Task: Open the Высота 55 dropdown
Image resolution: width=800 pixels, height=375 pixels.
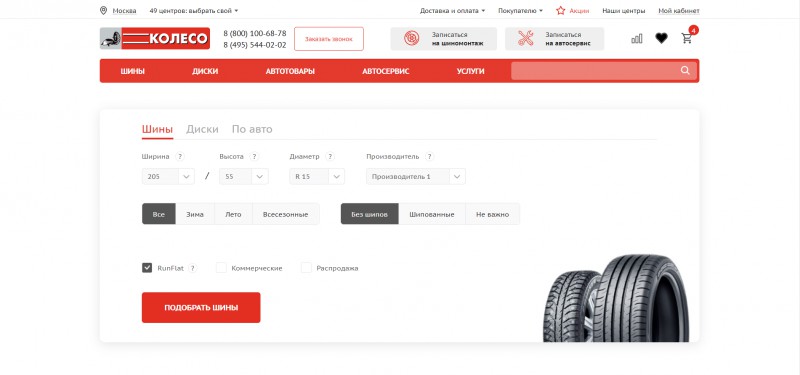Action: pos(244,177)
